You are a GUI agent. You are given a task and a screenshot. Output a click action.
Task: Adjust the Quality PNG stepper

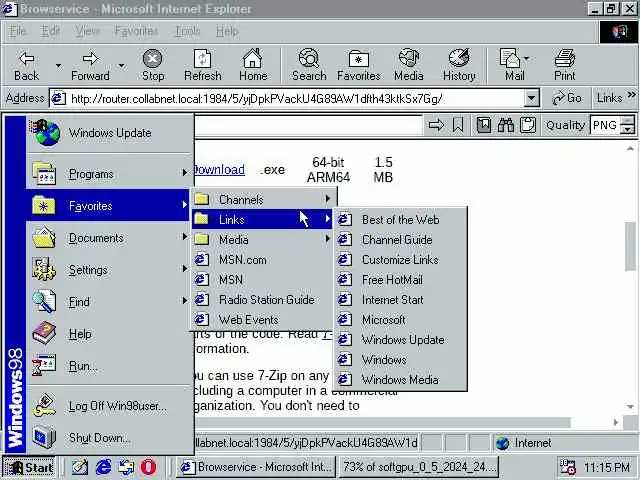click(x=627, y=125)
